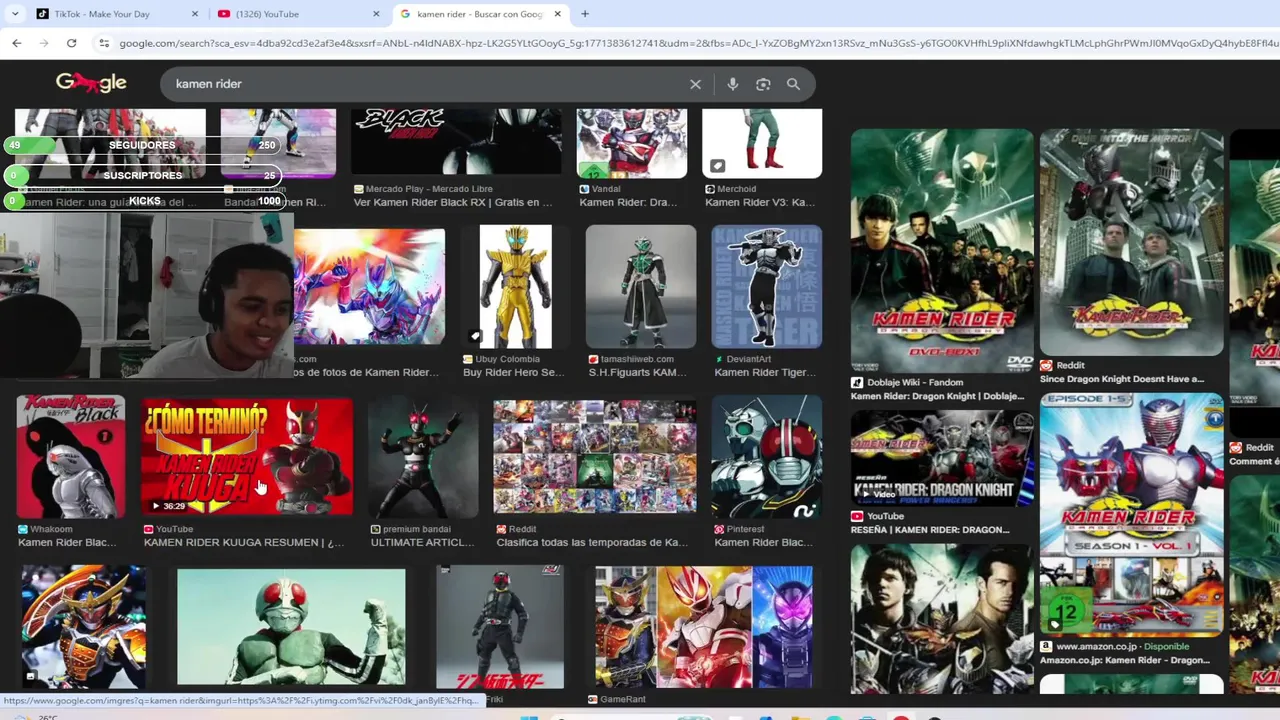Viewport: 1280px width, 720px height.
Task: Open the Vandal Kamen Rider: Dra... result
Action: click(x=628, y=196)
